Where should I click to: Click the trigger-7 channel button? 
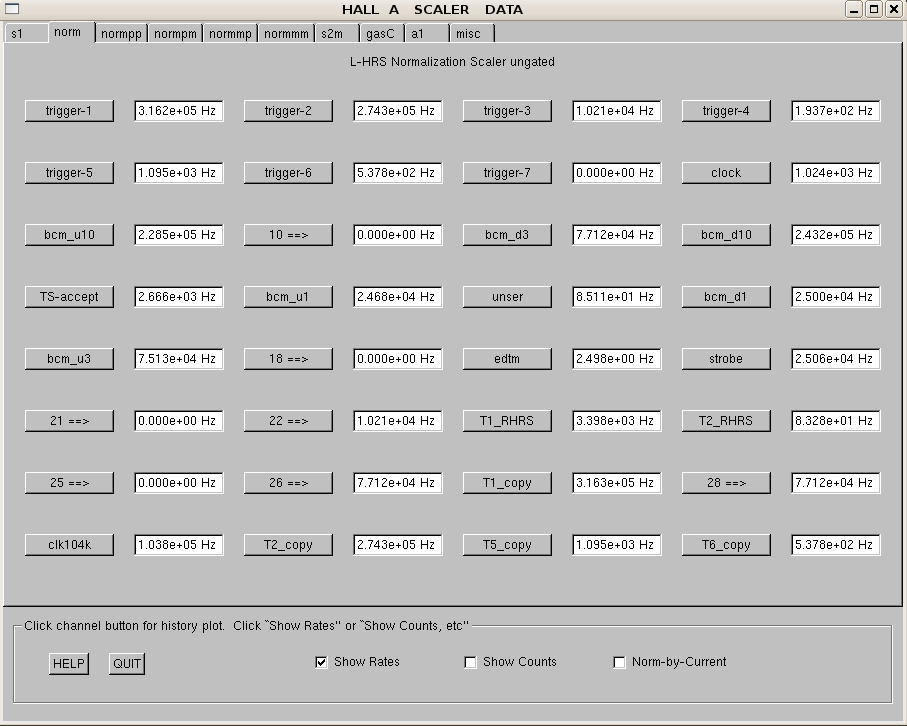[507, 172]
